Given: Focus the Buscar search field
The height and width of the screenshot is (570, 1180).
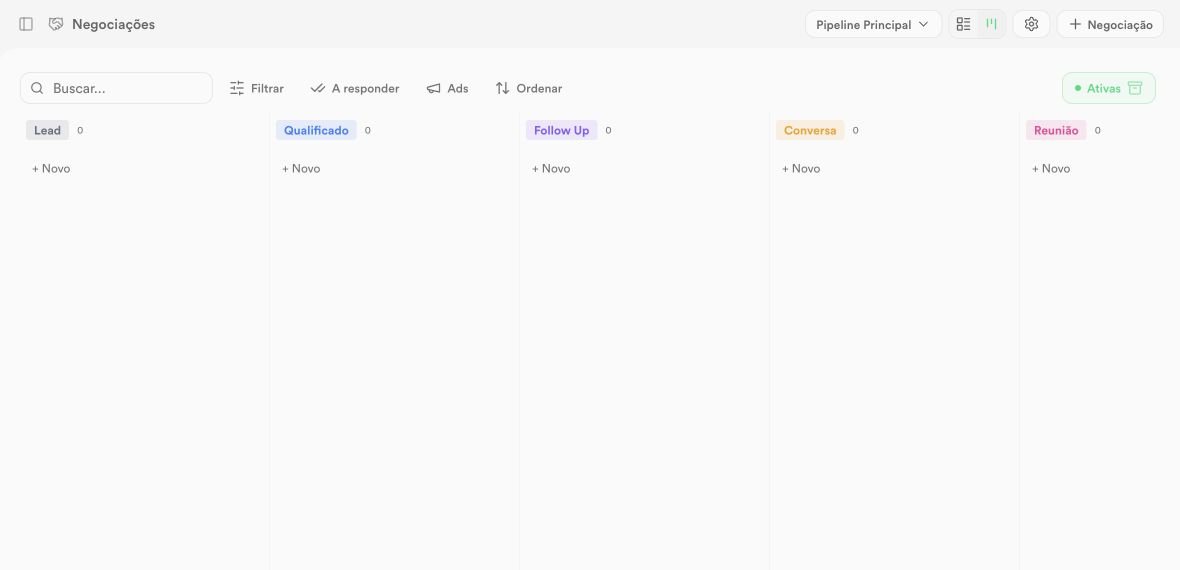Looking at the screenshot, I should click(x=116, y=88).
